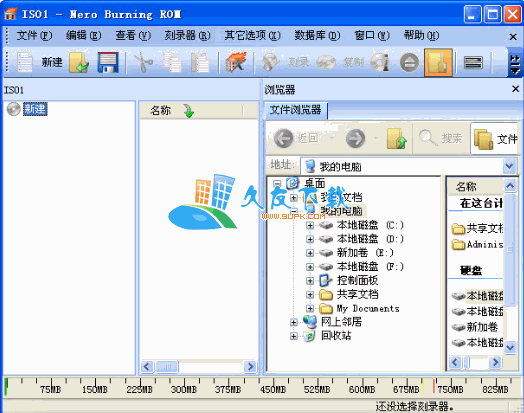The image size is (524, 413).
Task: Toggle the highlighted file browser toolbar icon
Action: pyautogui.click(x=438, y=62)
